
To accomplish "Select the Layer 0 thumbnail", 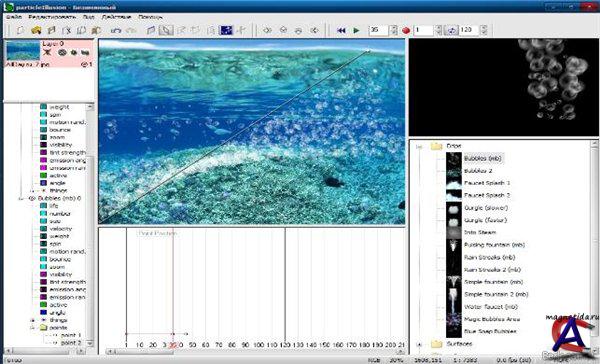I will [23, 51].
